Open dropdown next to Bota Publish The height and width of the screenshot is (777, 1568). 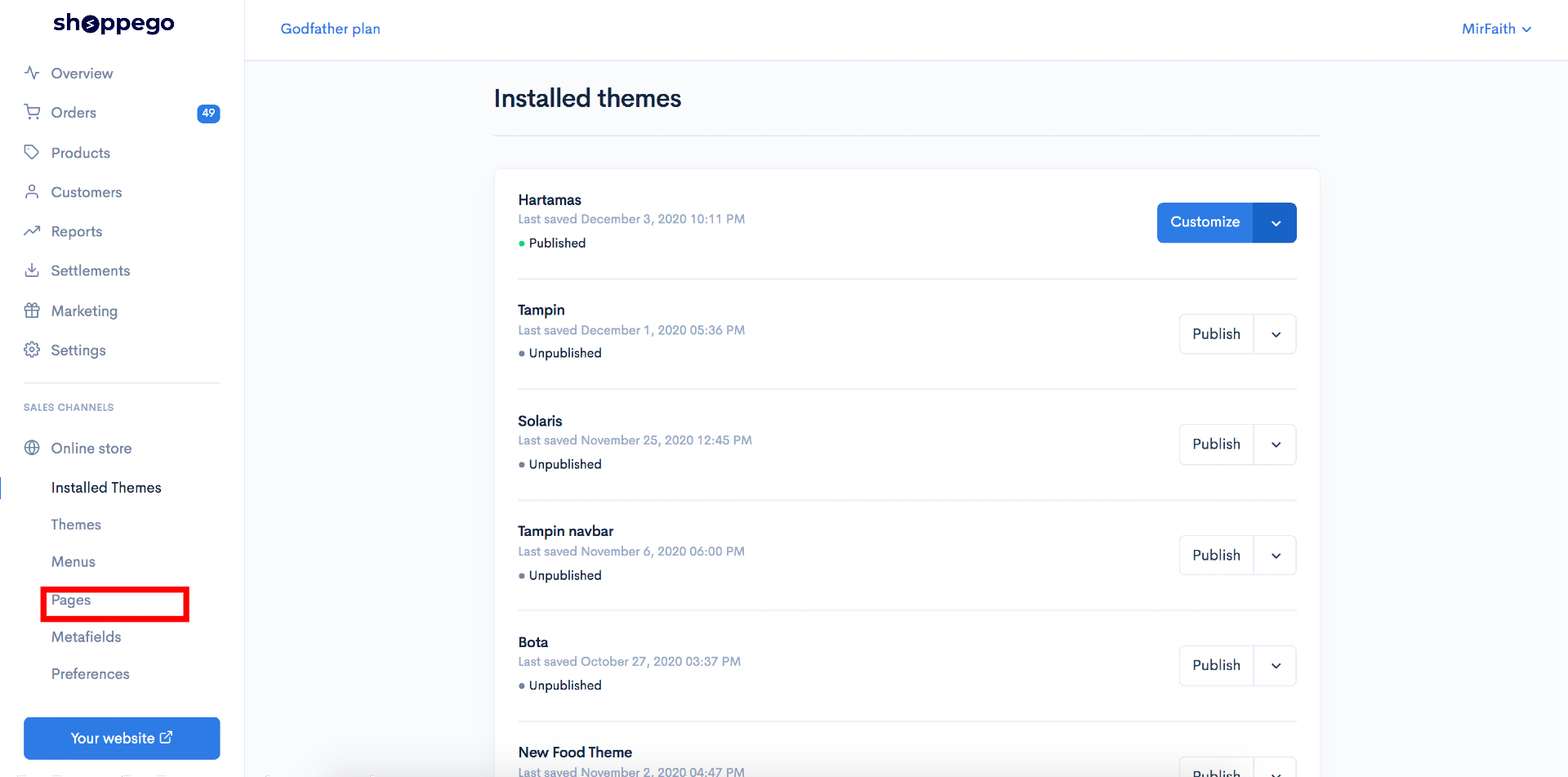(x=1275, y=666)
